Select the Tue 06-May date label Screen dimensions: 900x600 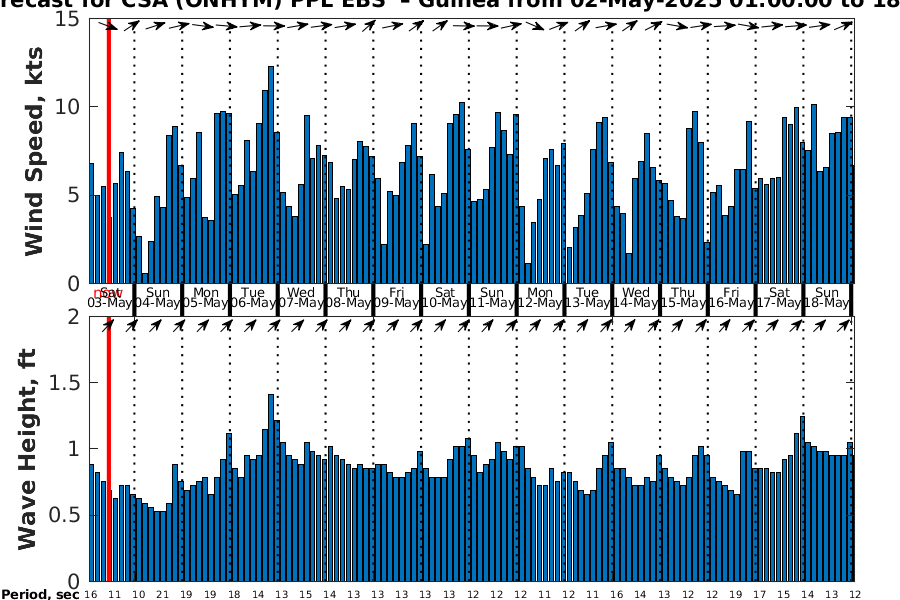(253, 297)
